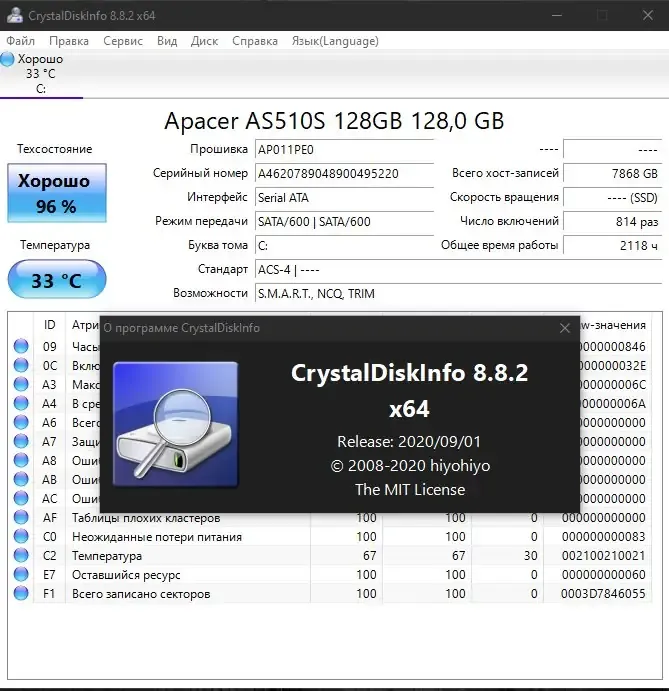Select the Неожиданные потери питания row

pyautogui.click(x=330, y=536)
